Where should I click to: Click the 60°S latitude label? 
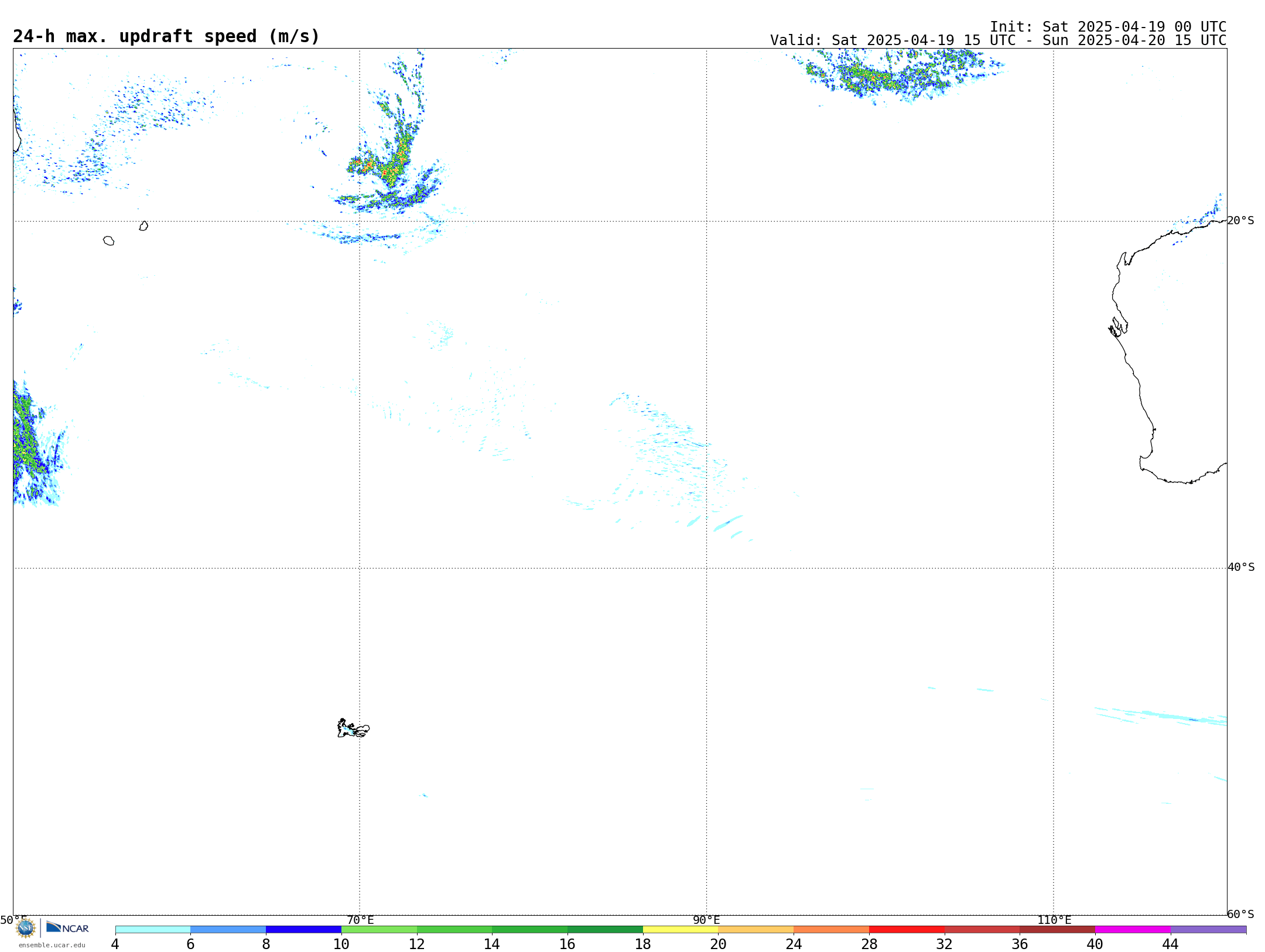tap(1240, 914)
